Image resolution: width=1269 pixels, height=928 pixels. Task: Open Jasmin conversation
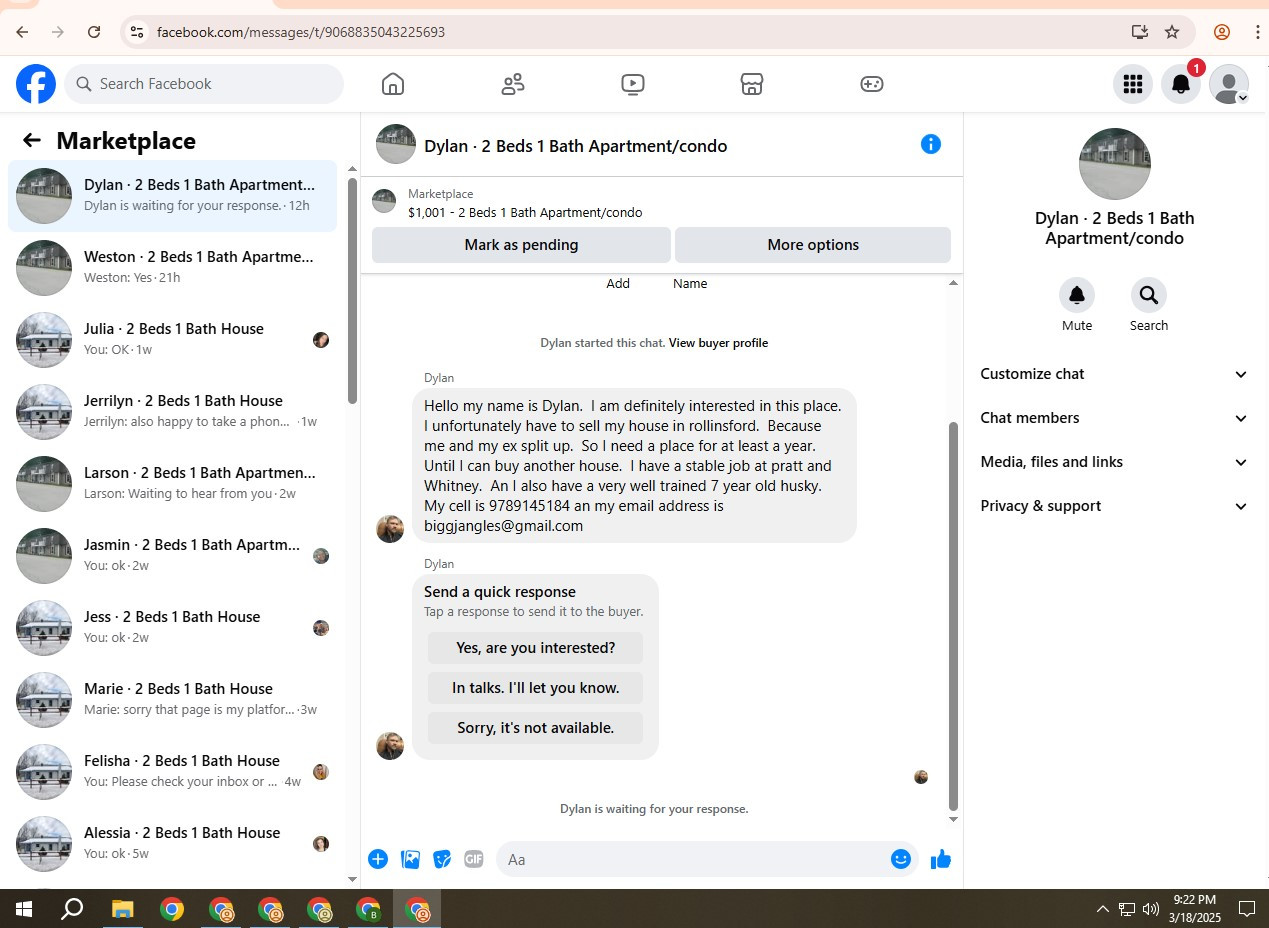point(172,556)
